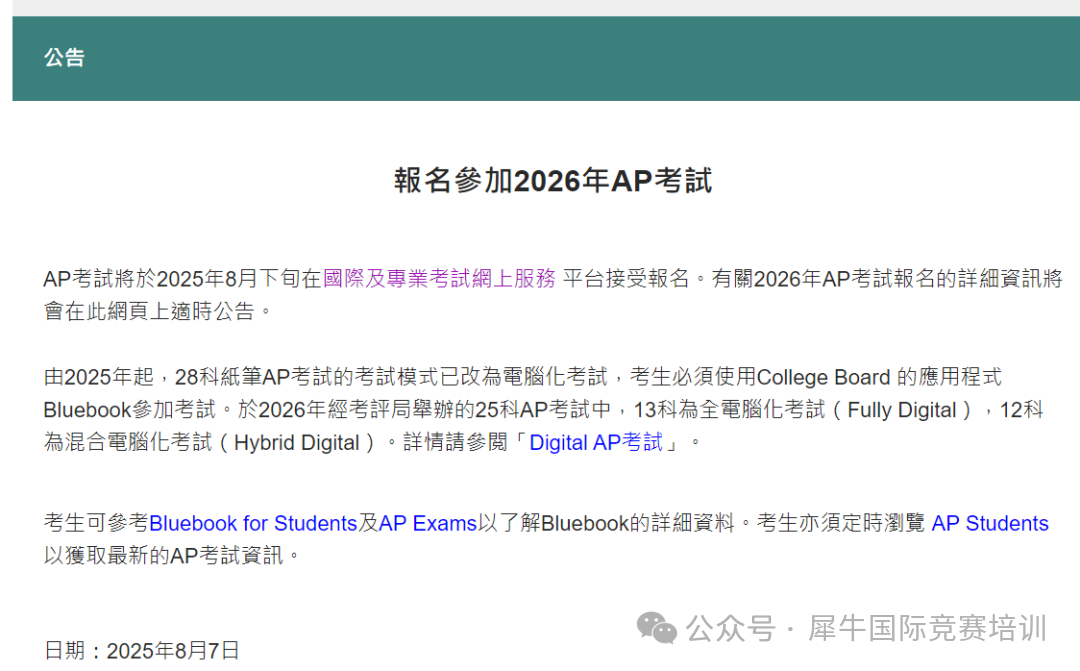Follow the Bluebook for Students link
The height and width of the screenshot is (671, 1080).
tap(253, 523)
